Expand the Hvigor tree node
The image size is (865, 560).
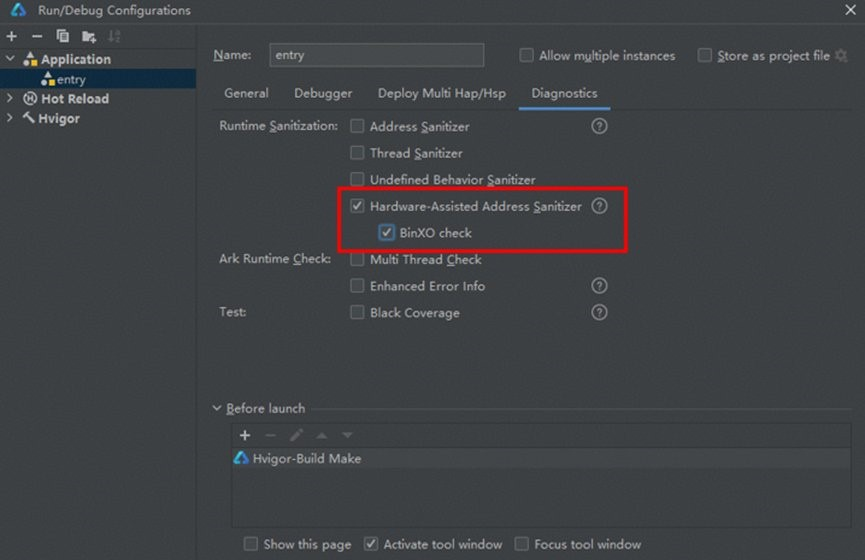pyautogui.click(x=9, y=118)
